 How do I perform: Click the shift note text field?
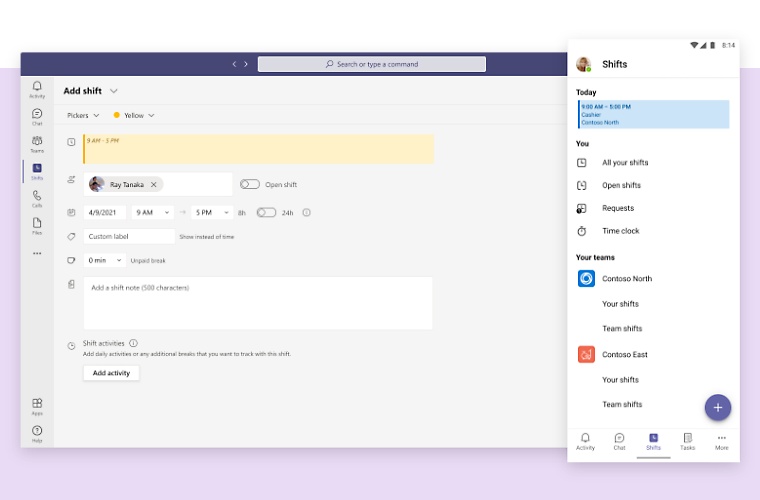[257, 303]
